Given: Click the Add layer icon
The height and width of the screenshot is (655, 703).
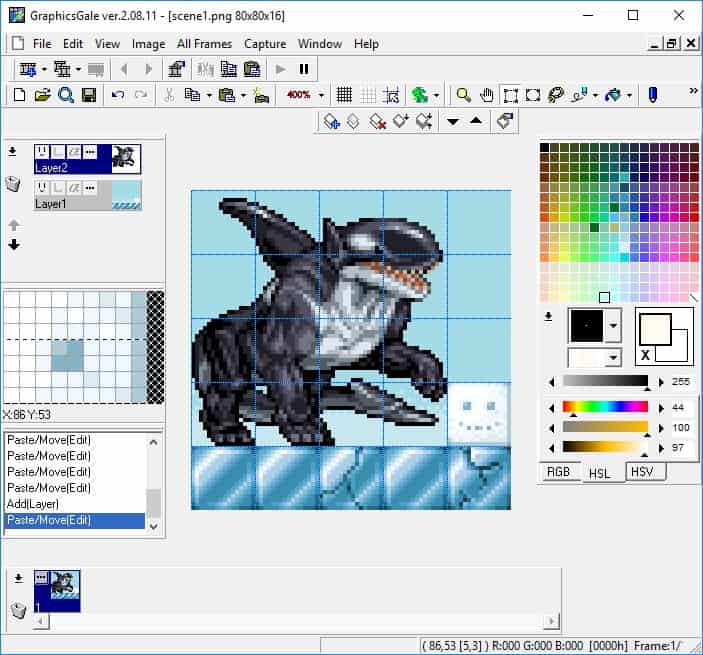Looking at the screenshot, I should click(331, 121).
